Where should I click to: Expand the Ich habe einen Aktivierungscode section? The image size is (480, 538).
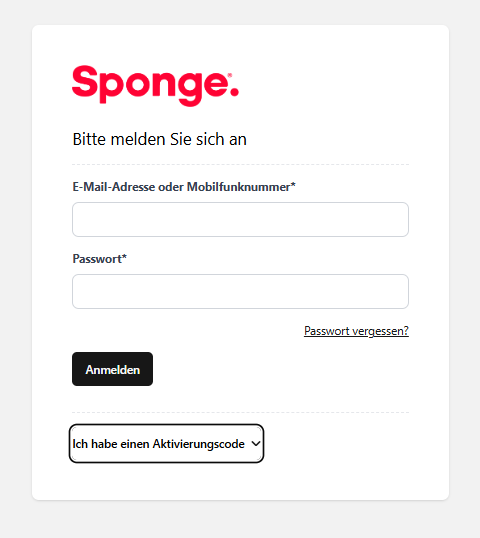(x=166, y=444)
